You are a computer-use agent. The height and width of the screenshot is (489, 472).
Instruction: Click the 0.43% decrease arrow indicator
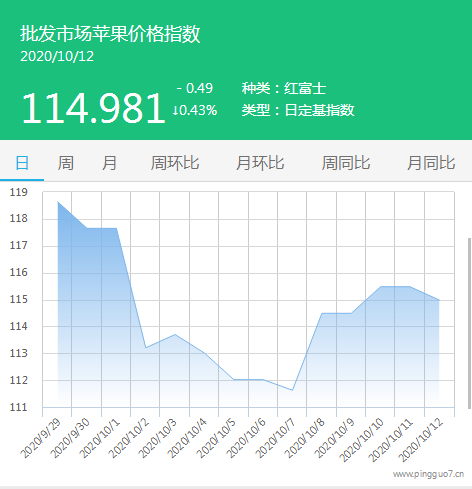[195, 110]
